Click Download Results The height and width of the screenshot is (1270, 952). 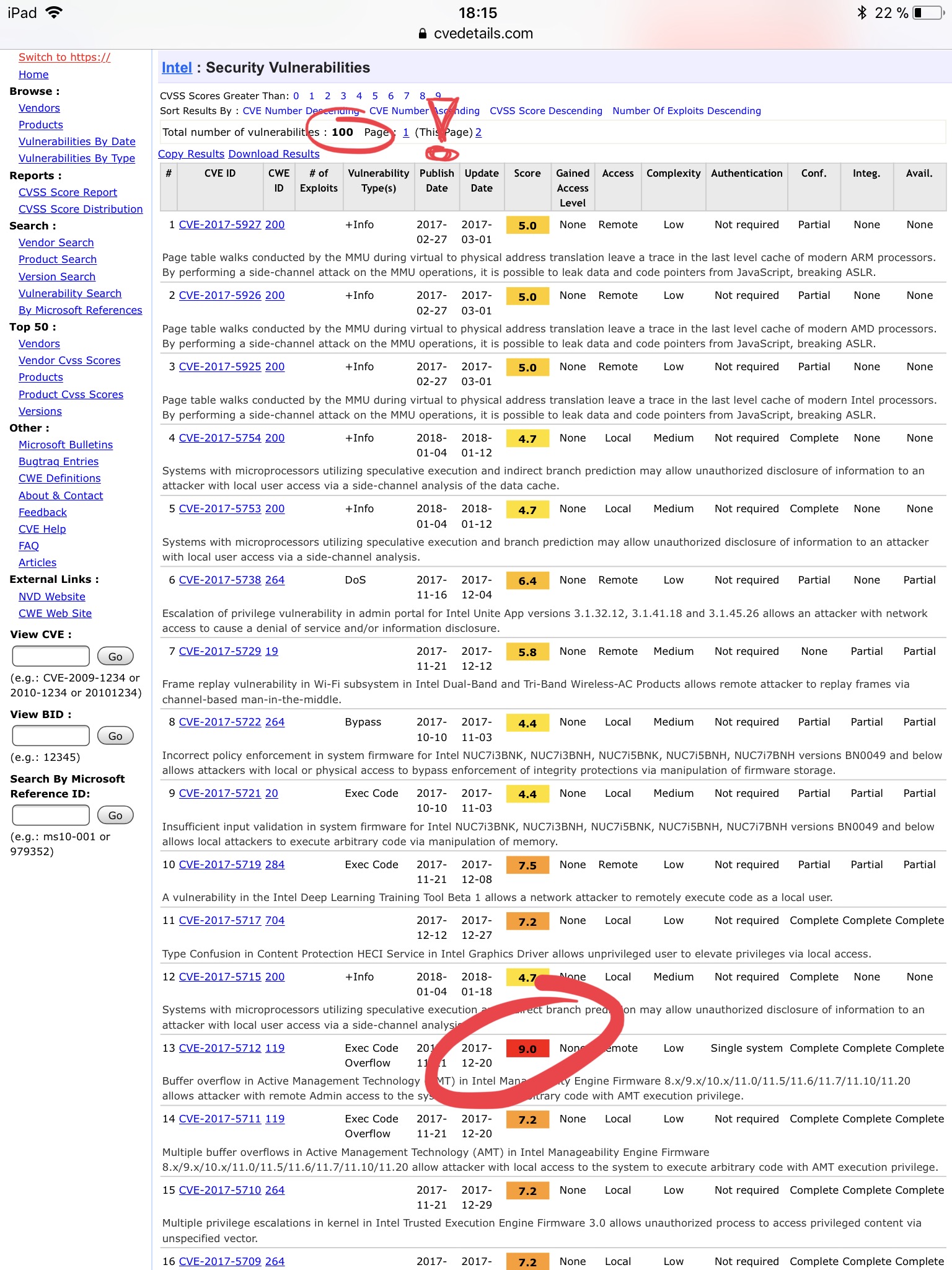274,154
